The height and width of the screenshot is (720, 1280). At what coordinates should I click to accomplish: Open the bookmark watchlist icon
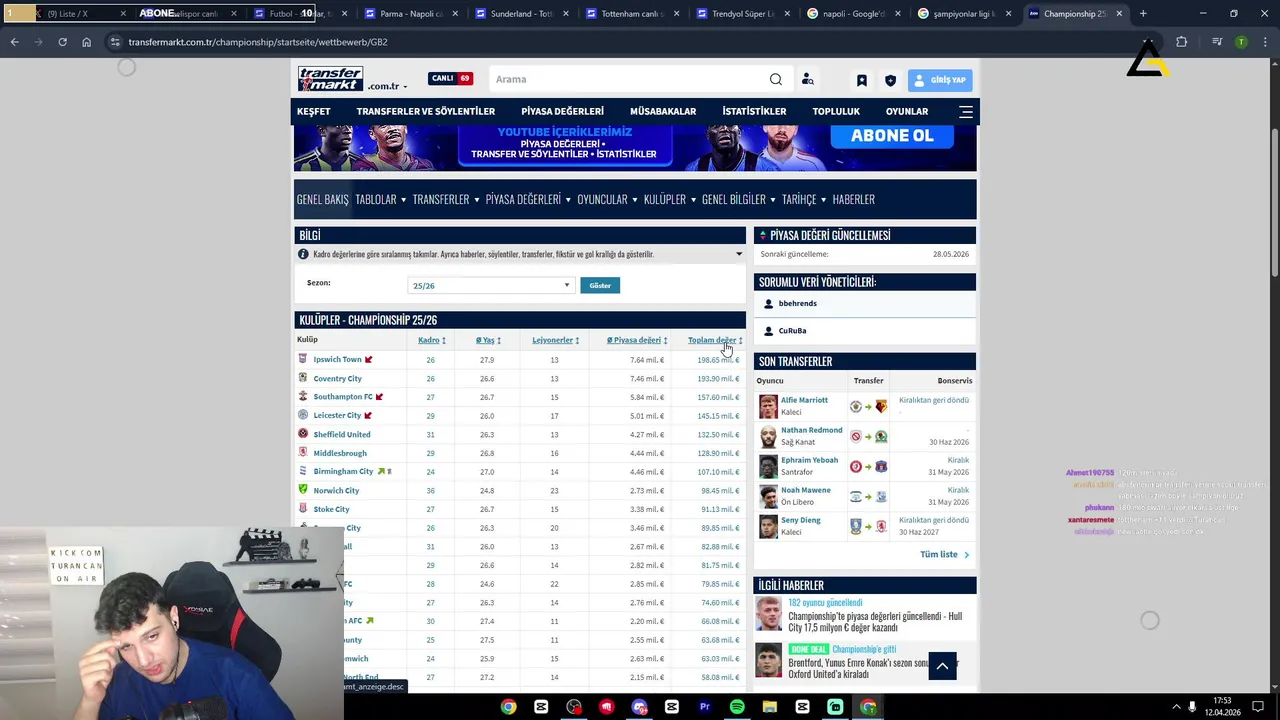(x=861, y=80)
